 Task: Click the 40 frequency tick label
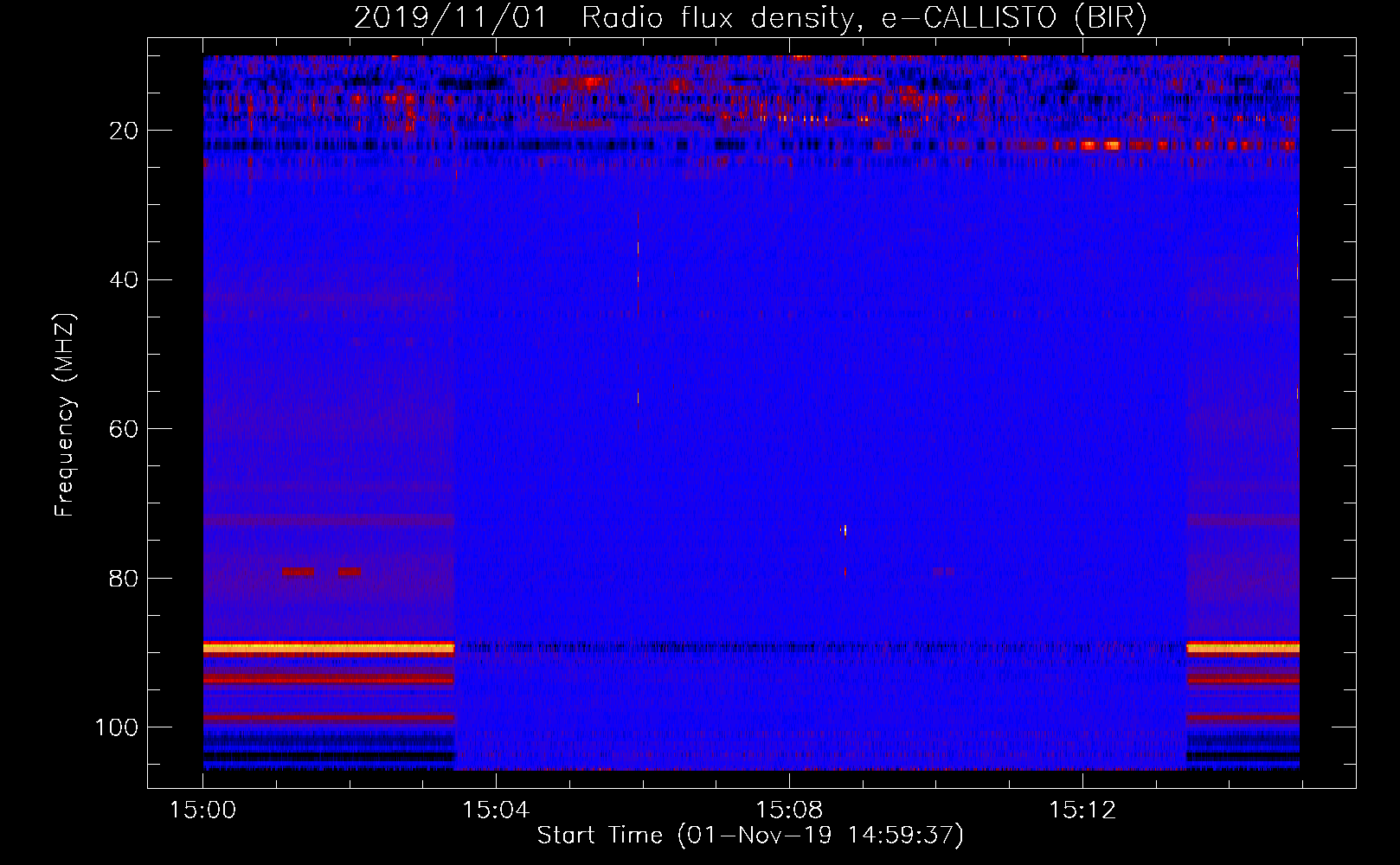pyautogui.click(x=125, y=280)
